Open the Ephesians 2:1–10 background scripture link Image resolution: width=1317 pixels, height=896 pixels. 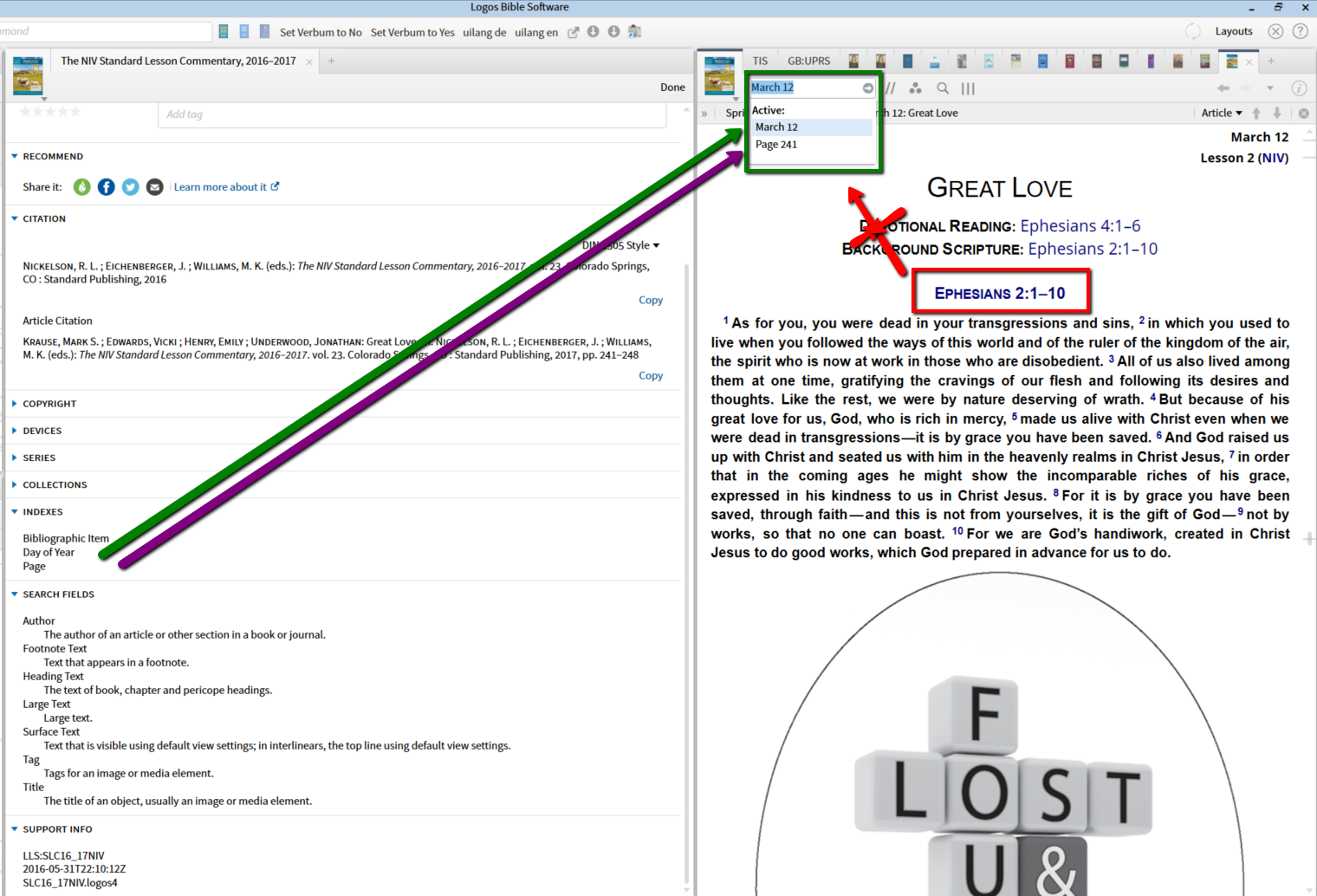click(x=1093, y=250)
